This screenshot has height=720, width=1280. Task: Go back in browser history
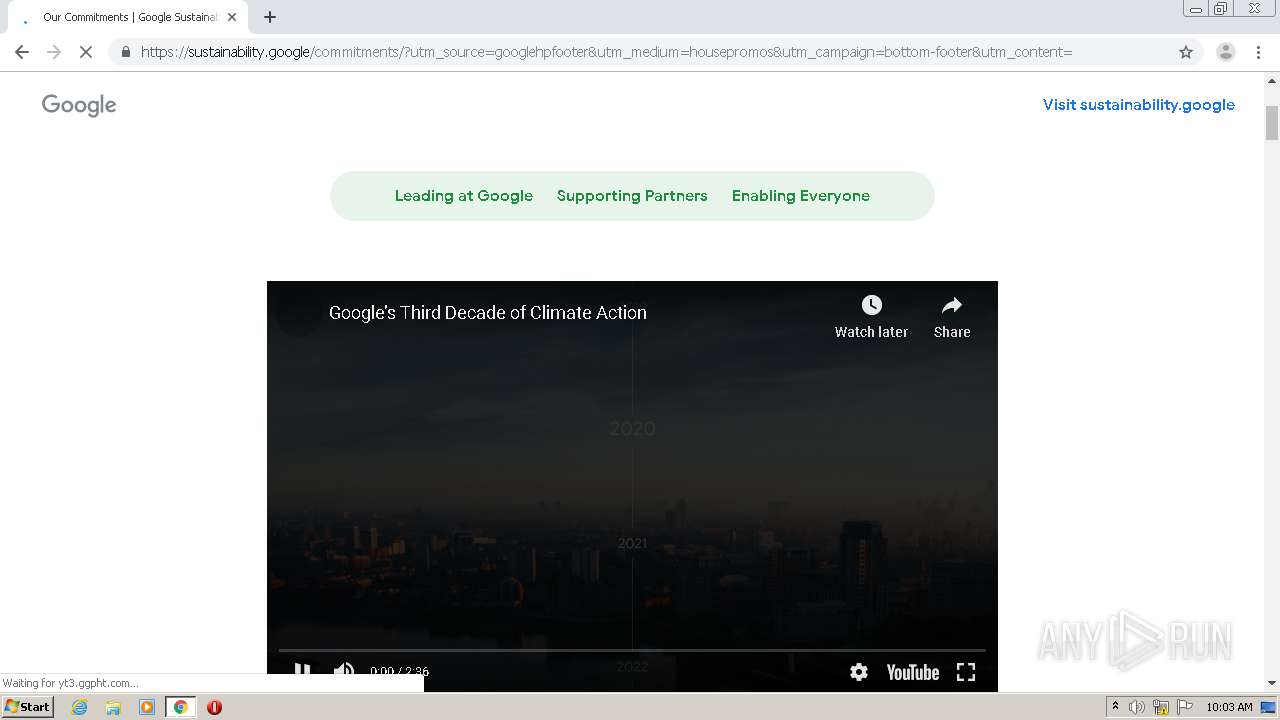tap(22, 52)
